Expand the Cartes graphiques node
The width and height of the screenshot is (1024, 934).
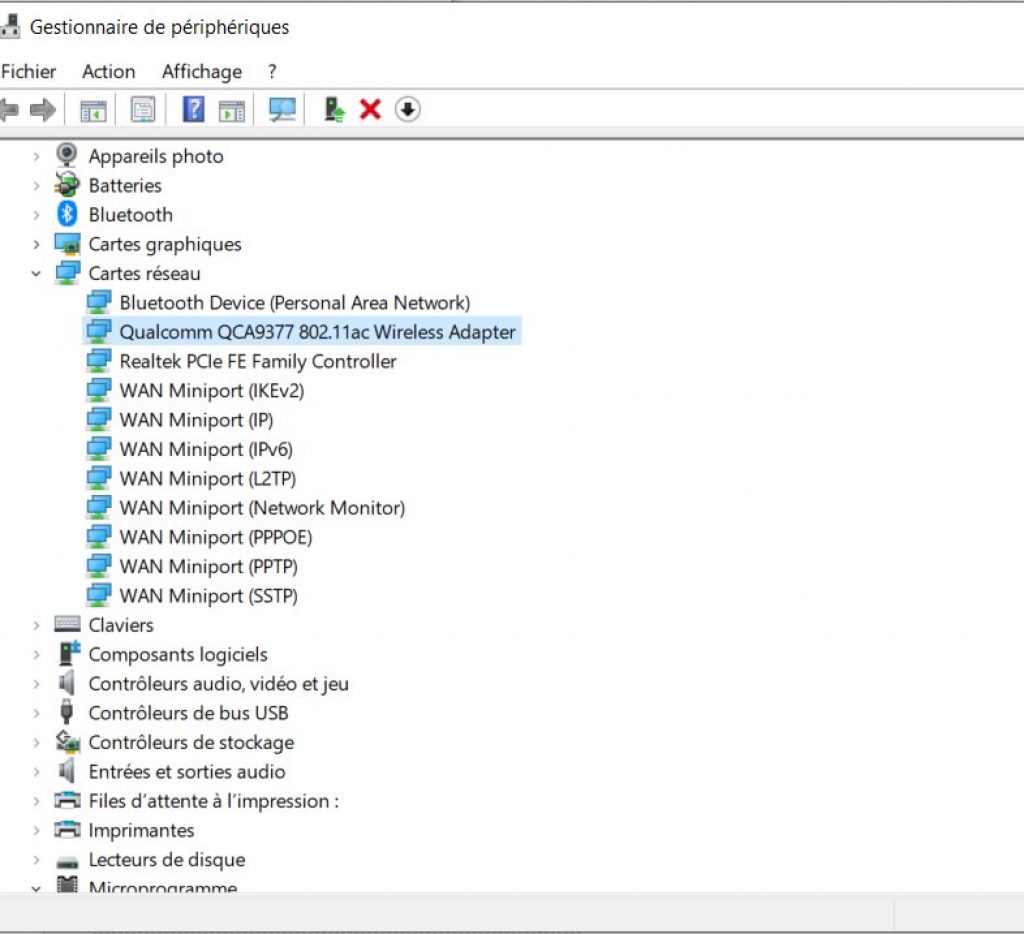click(x=36, y=244)
